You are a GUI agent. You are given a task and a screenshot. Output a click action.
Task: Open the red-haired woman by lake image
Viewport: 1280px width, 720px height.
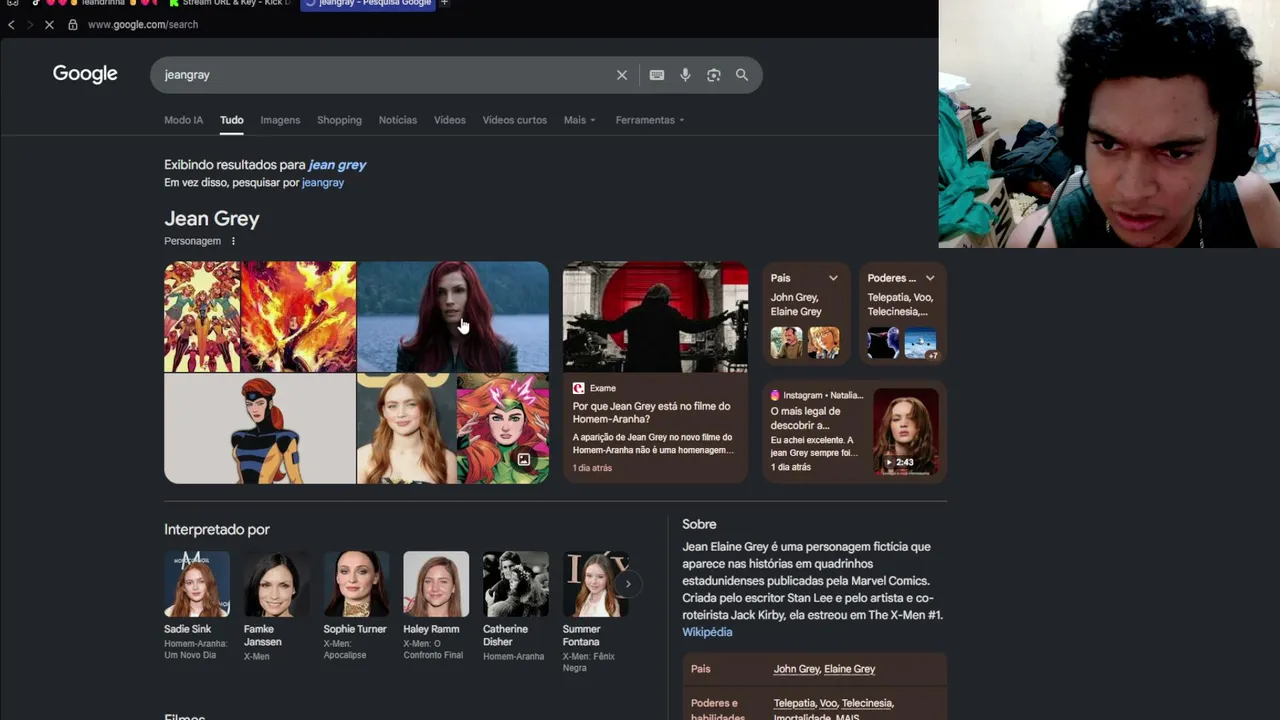[453, 317]
